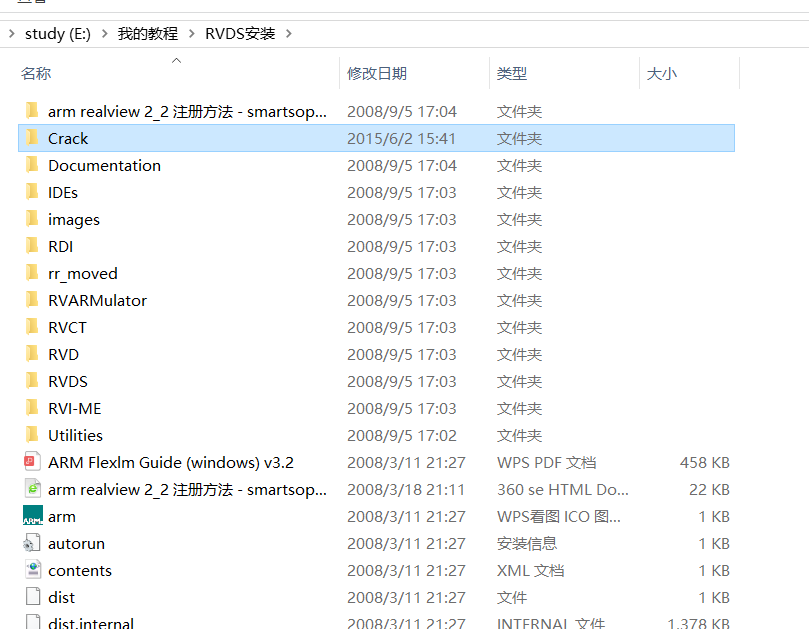
Task: Click the Utilities folder icon
Action: [x=32, y=434]
